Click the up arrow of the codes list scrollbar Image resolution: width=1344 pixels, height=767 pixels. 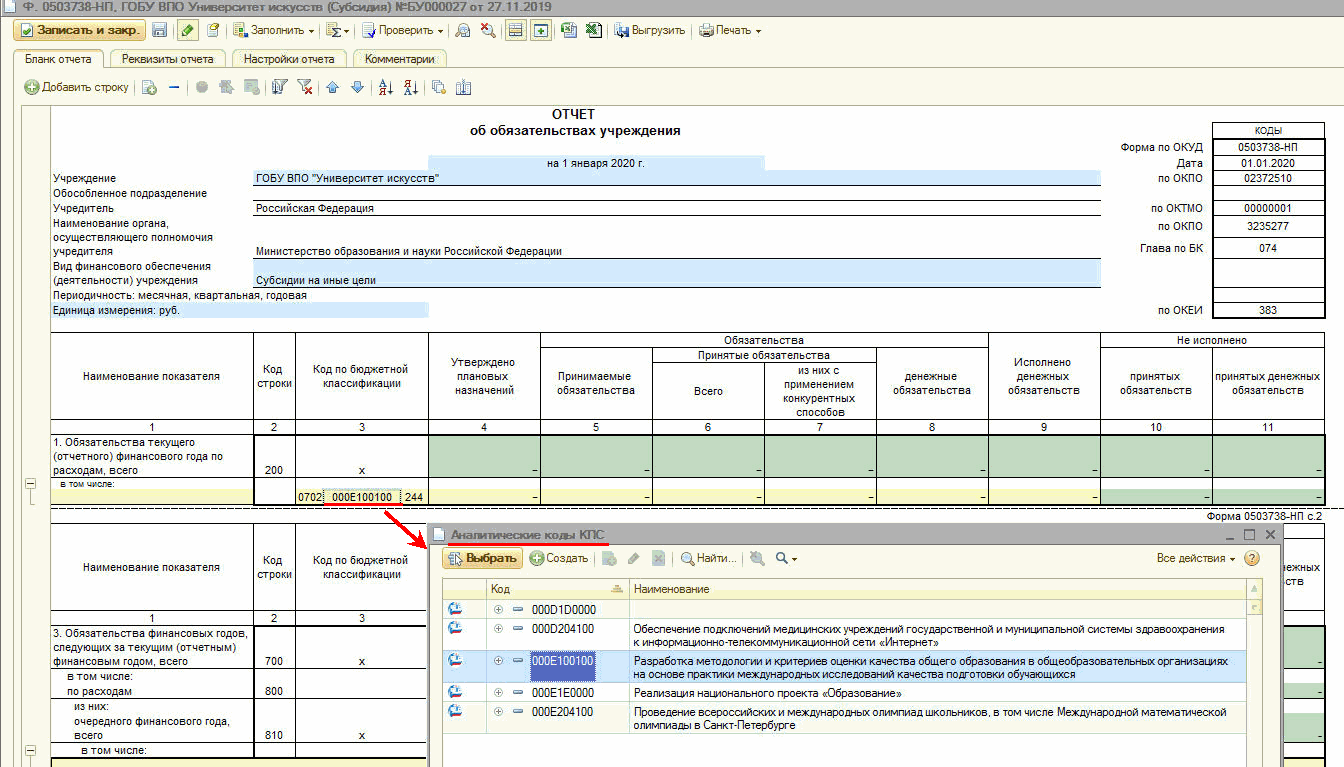click(x=1255, y=589)
